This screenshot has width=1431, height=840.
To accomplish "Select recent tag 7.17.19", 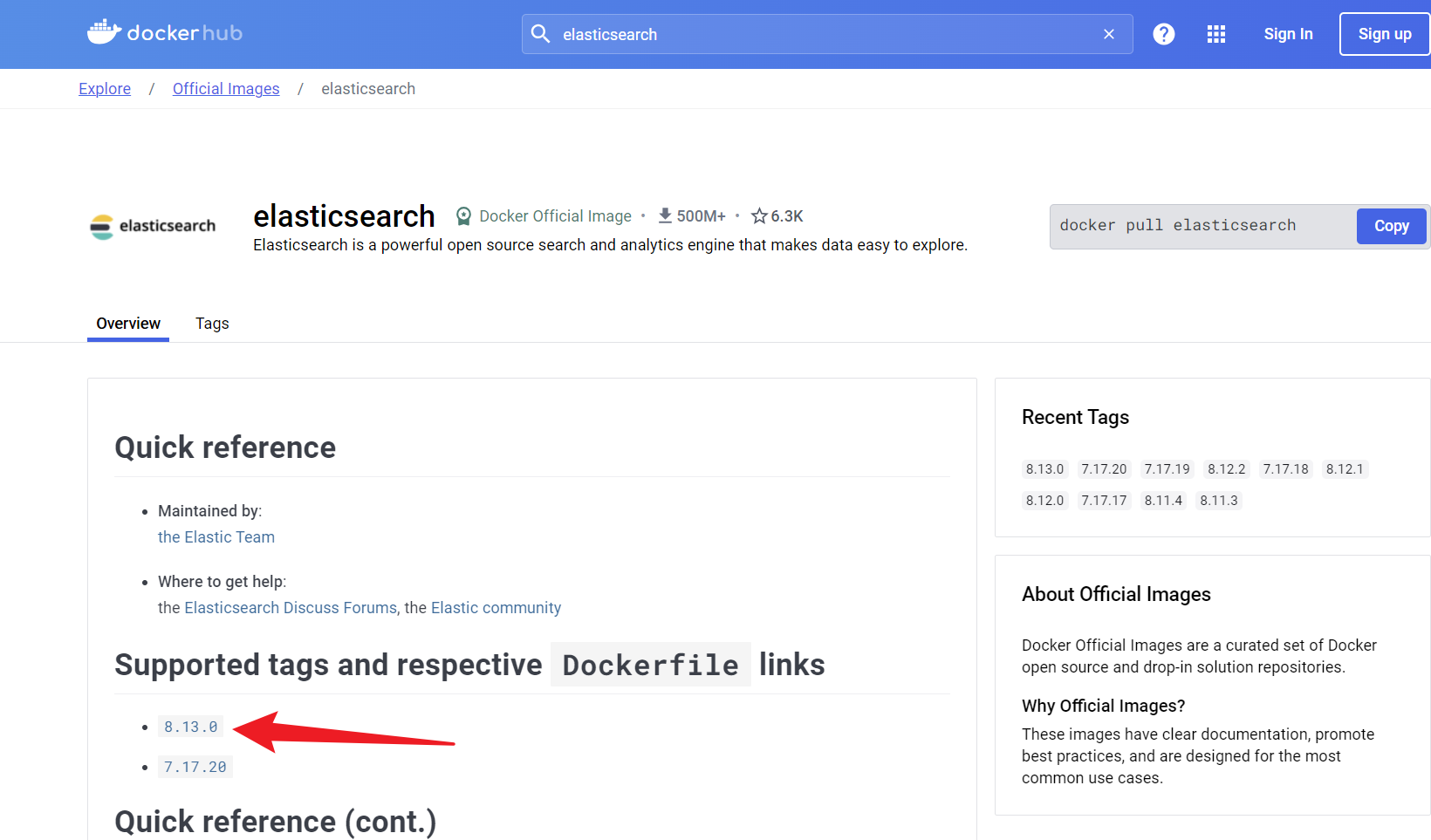I will pos(1167,469).
